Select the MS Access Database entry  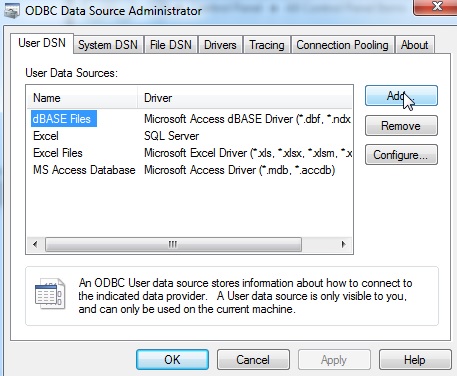coord(84,170)
